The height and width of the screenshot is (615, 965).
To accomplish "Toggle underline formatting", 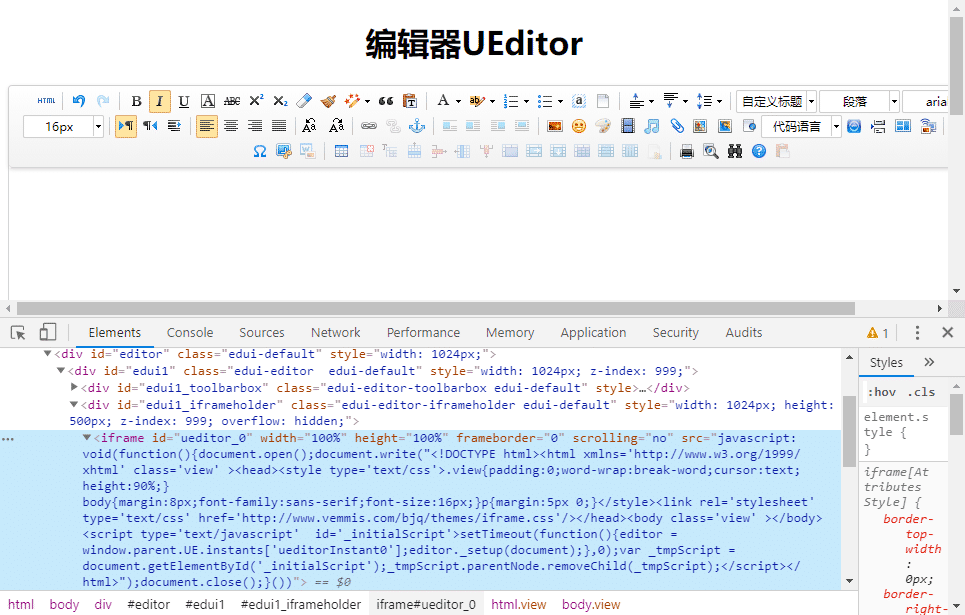I will coord(183,101).
